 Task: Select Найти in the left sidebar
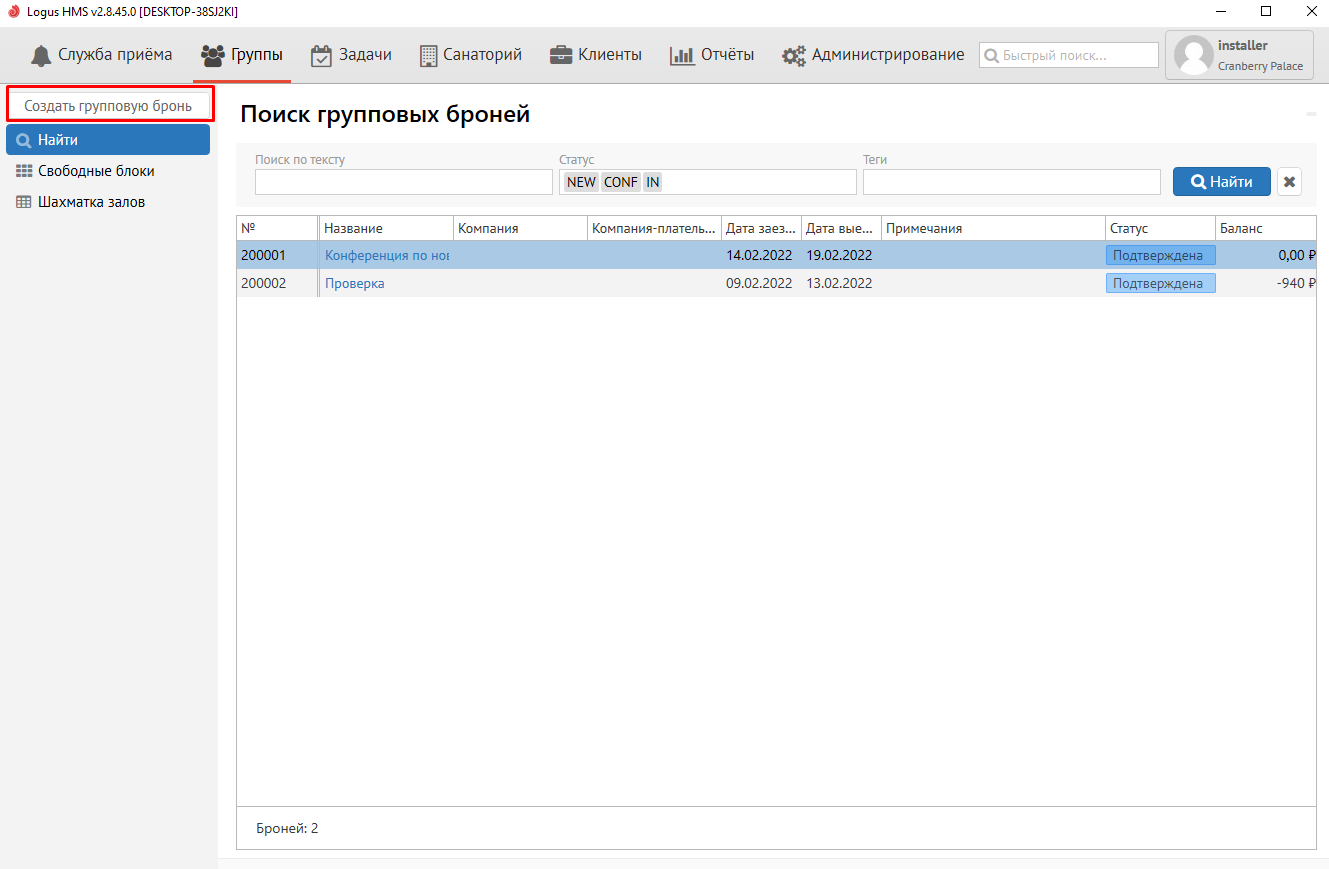tap(108, 140)
